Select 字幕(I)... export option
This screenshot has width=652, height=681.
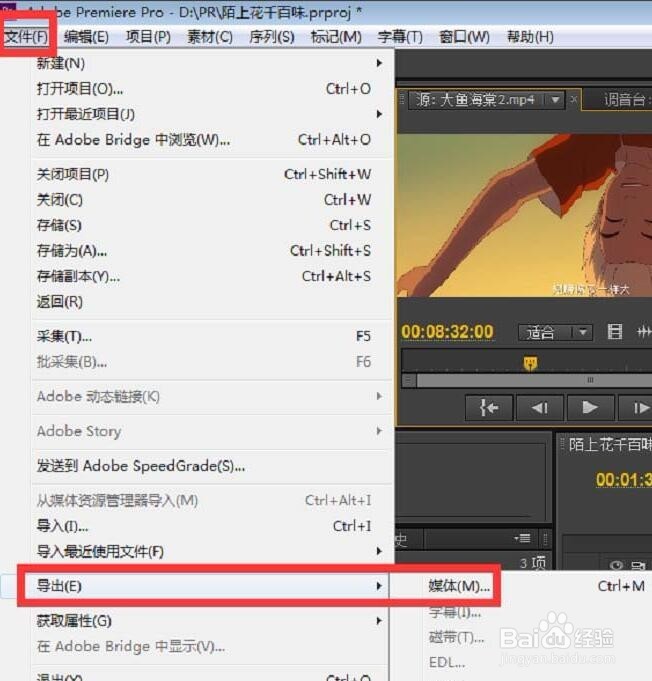455,612
